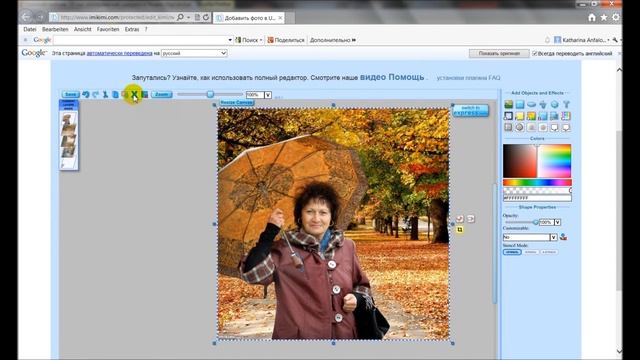Click the paste icon beside the delete X

124,94
